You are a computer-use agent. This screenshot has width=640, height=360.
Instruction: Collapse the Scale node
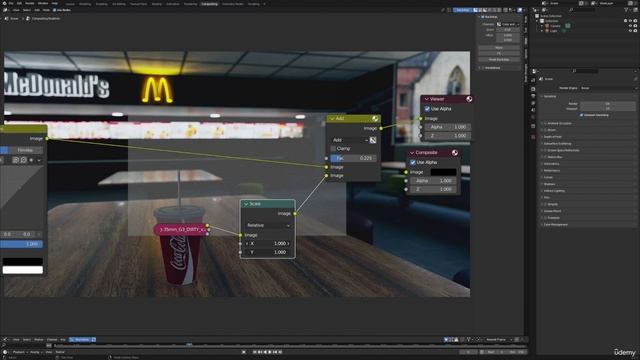(246, 204)
